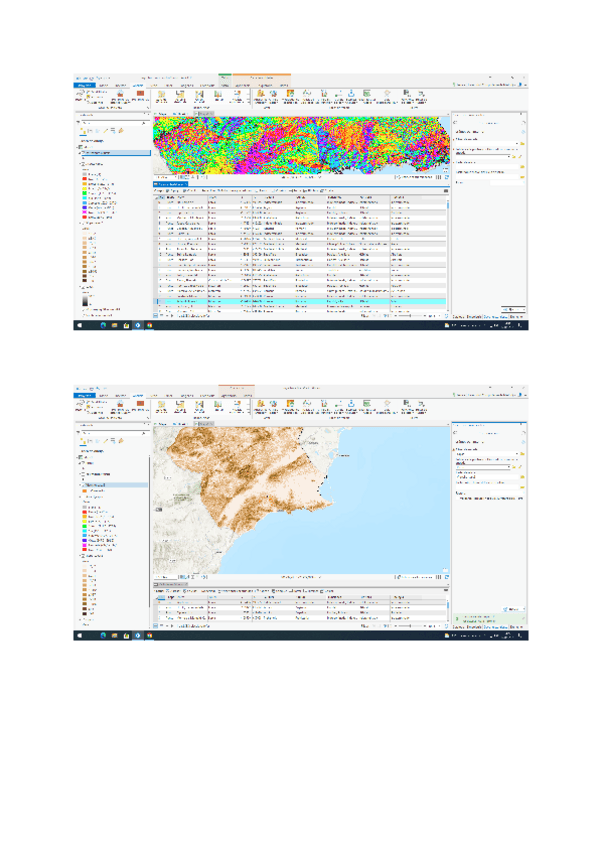This screenshot has height=848, width=600.
Task: Toggle the selected brown raster layer visibility checkbox
Action: point(83,484)
